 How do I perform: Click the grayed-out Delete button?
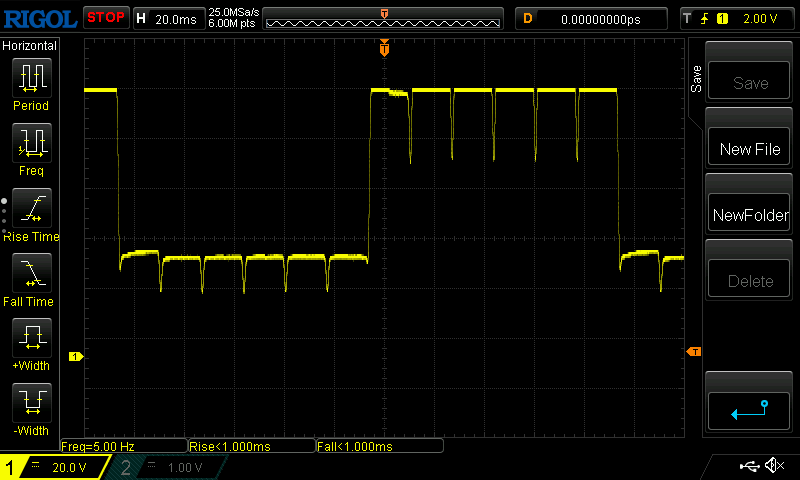click(749, 279)
